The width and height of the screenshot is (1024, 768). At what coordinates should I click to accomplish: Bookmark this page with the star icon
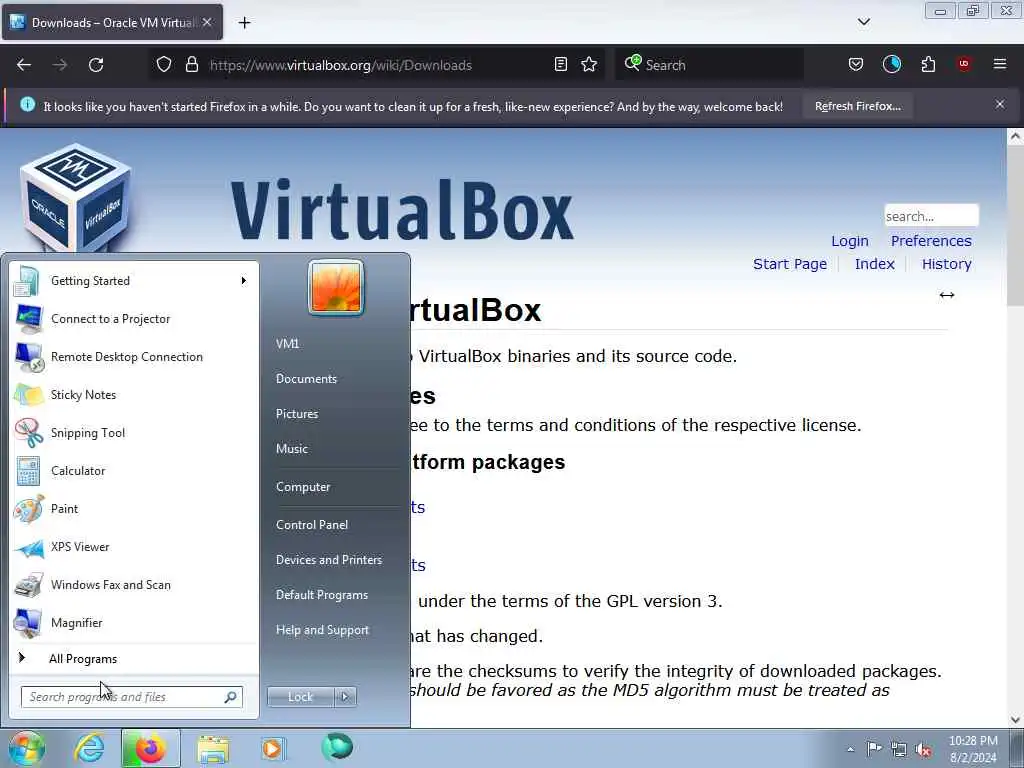[589, 64]
